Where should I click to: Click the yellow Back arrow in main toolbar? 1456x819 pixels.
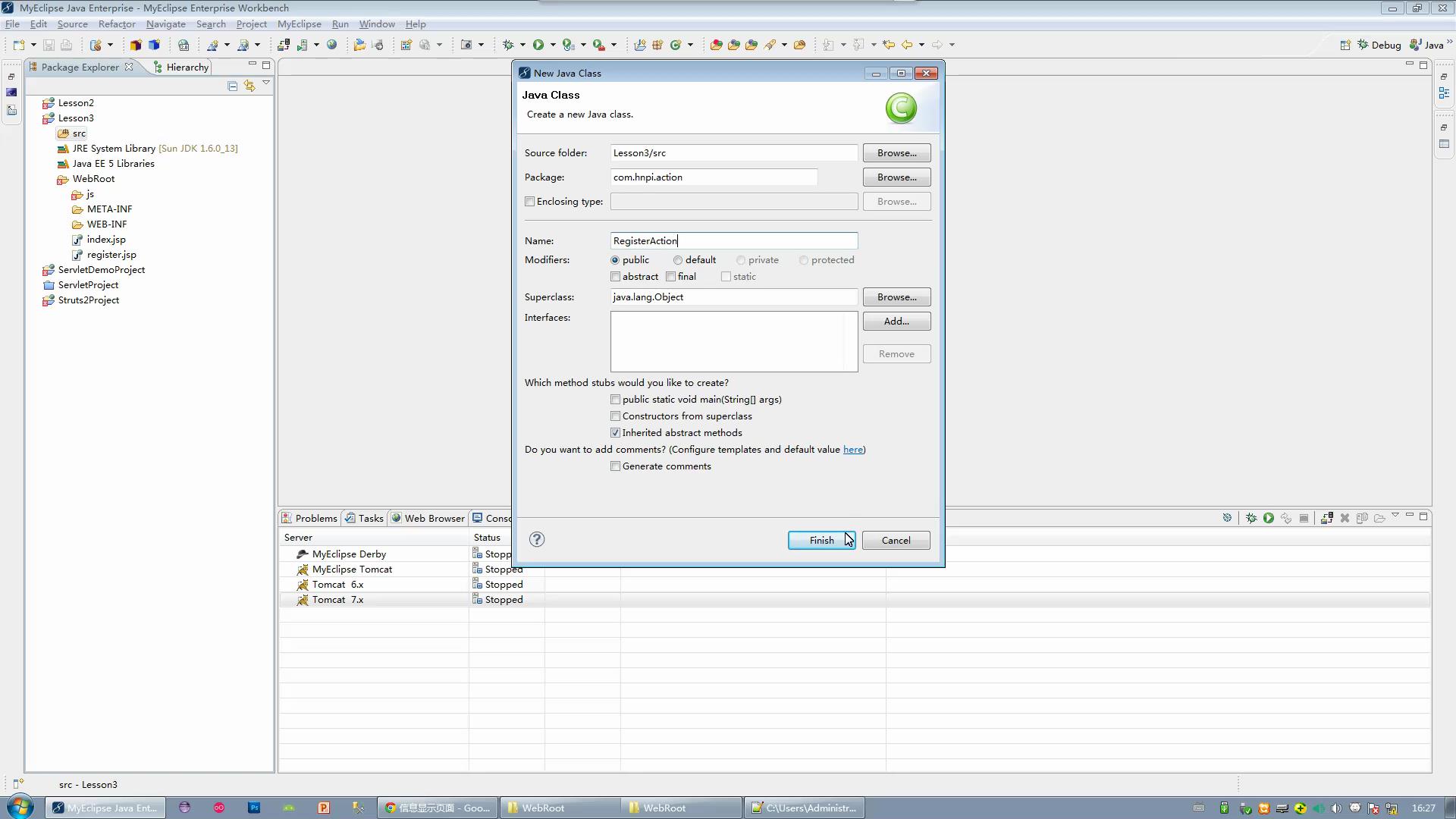906,45
